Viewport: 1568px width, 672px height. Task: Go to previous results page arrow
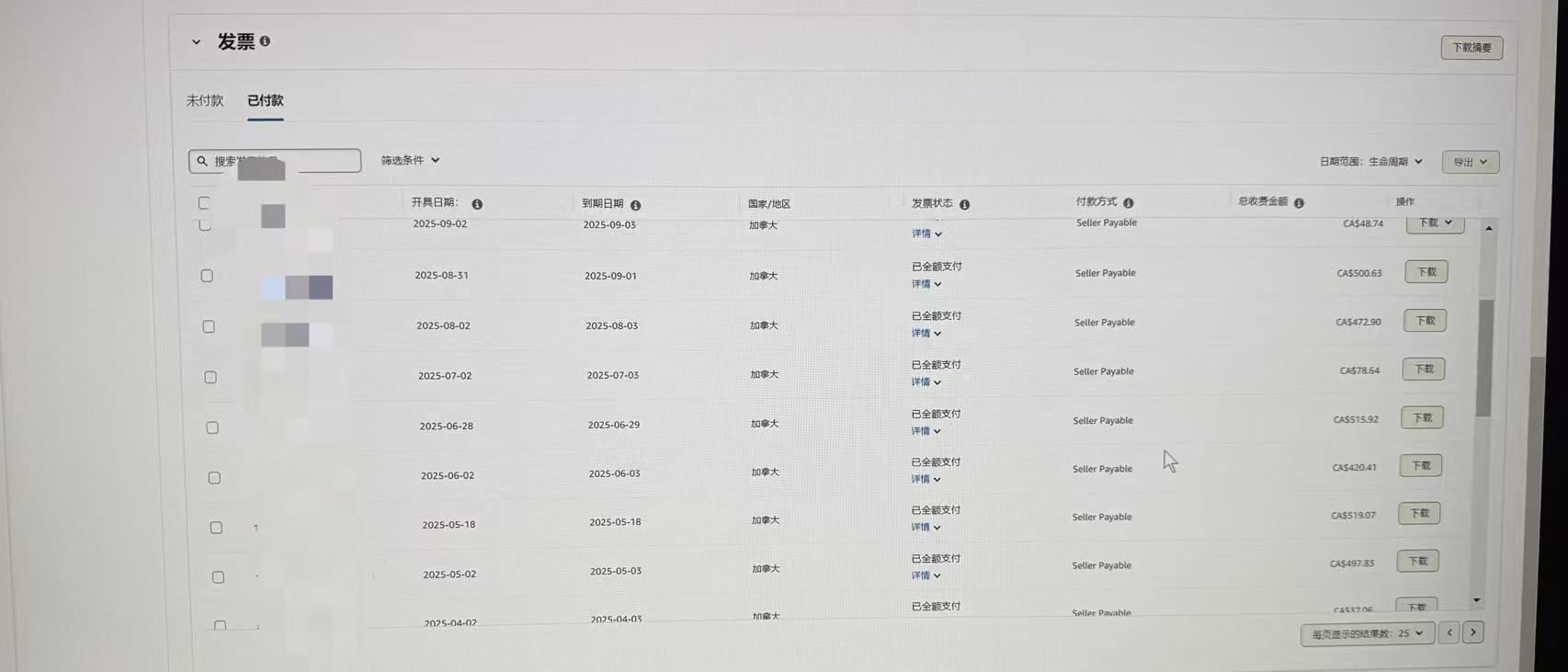1449,632
